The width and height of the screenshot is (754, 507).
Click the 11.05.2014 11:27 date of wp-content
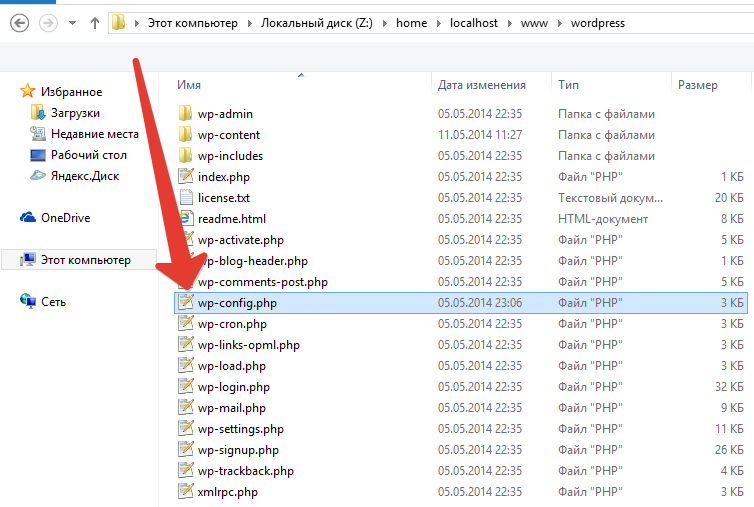pos(480,135)
